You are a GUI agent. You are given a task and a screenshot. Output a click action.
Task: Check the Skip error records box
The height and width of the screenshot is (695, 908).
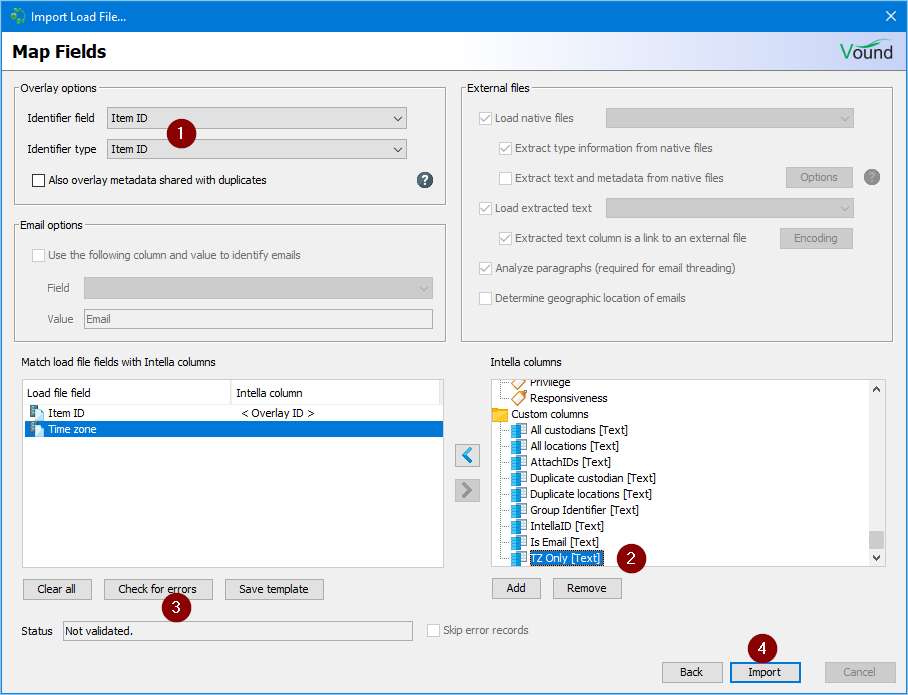coord(433,630)
